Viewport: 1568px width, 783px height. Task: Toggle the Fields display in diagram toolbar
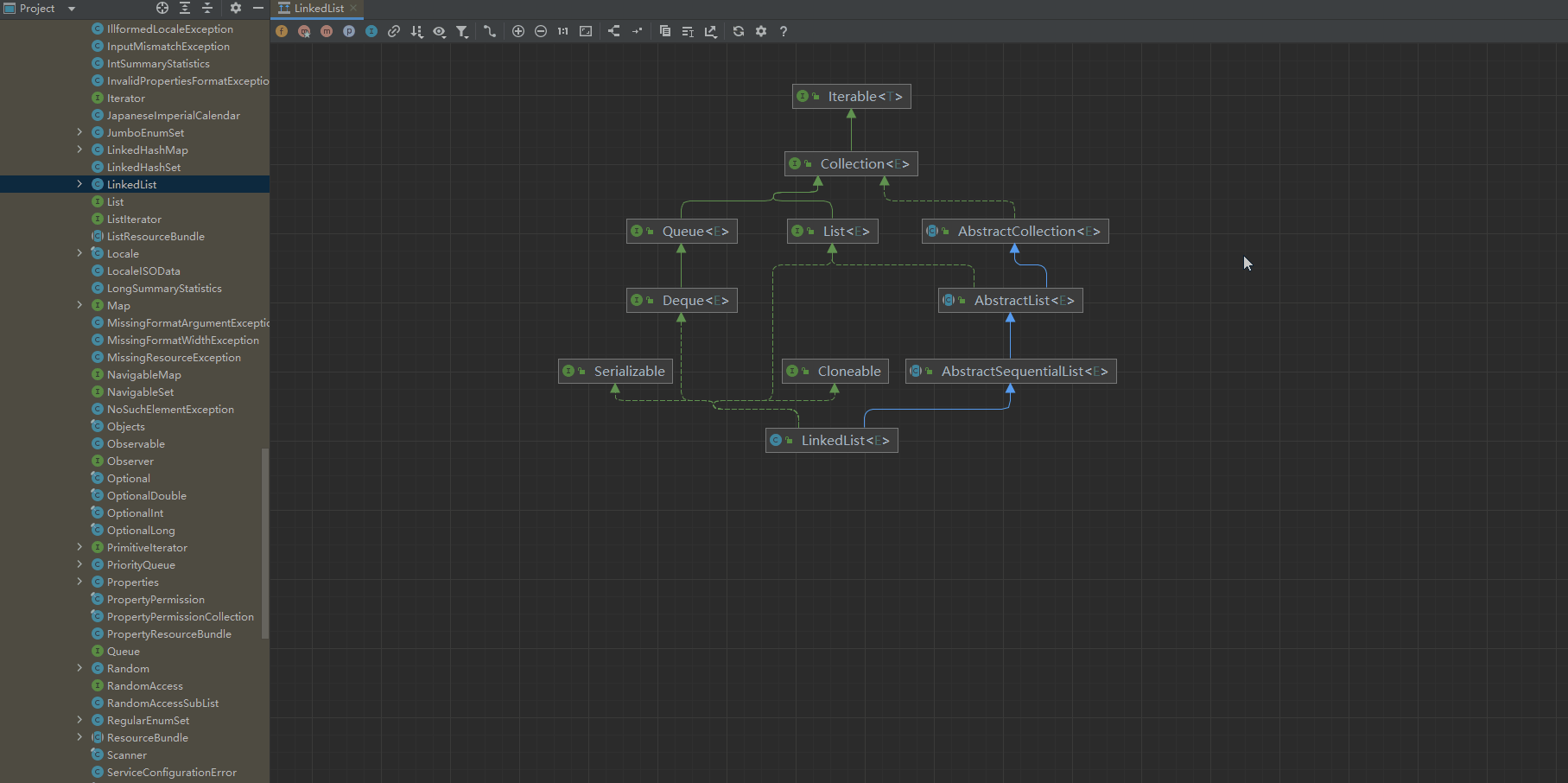pos(282,31)
